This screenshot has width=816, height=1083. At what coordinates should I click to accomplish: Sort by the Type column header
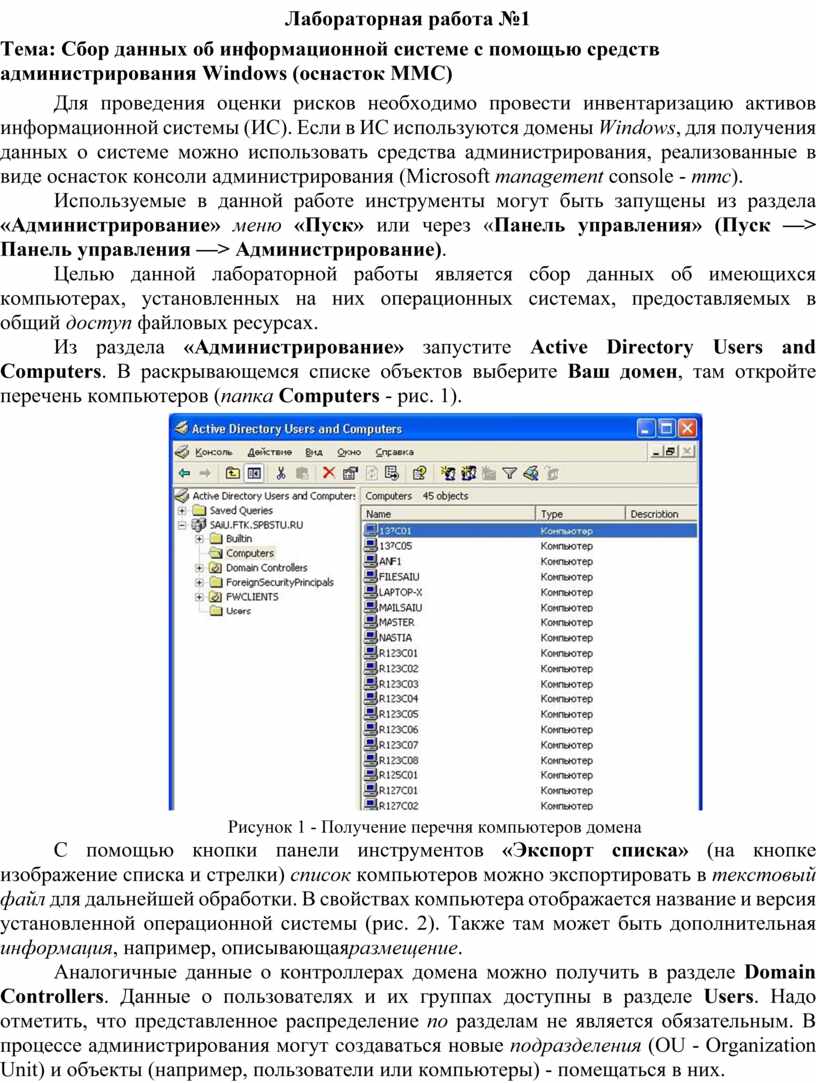pyautogui.click(x=580, y=514)
